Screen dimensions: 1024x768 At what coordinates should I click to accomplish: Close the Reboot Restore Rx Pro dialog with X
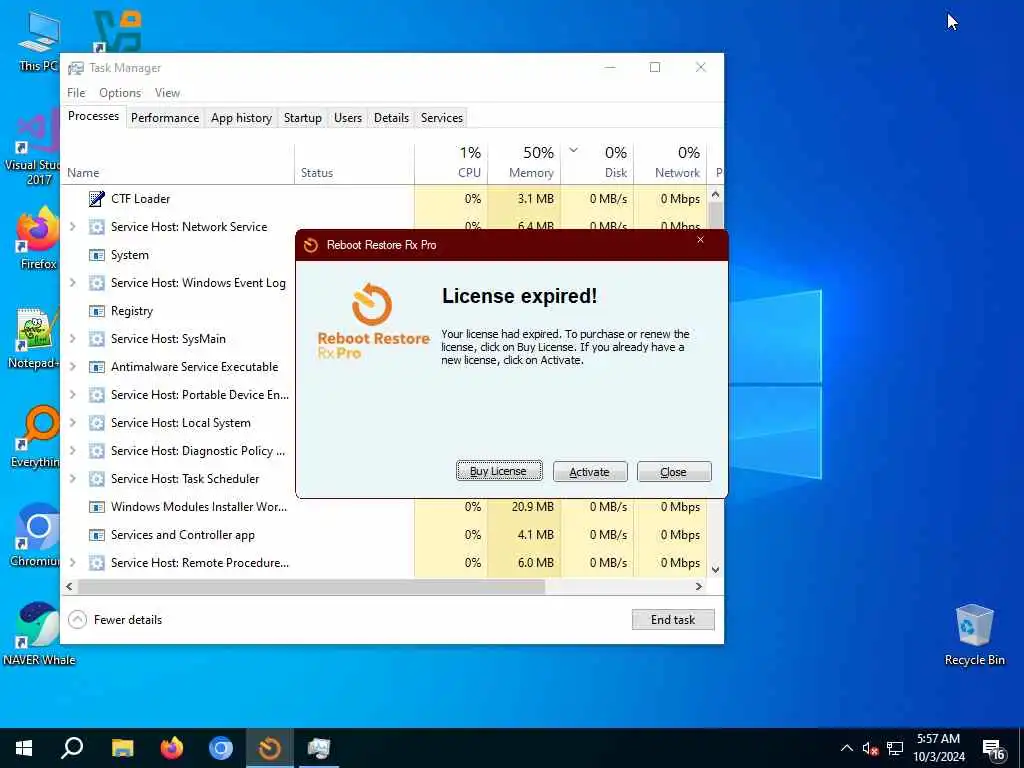tap(700, 240)
